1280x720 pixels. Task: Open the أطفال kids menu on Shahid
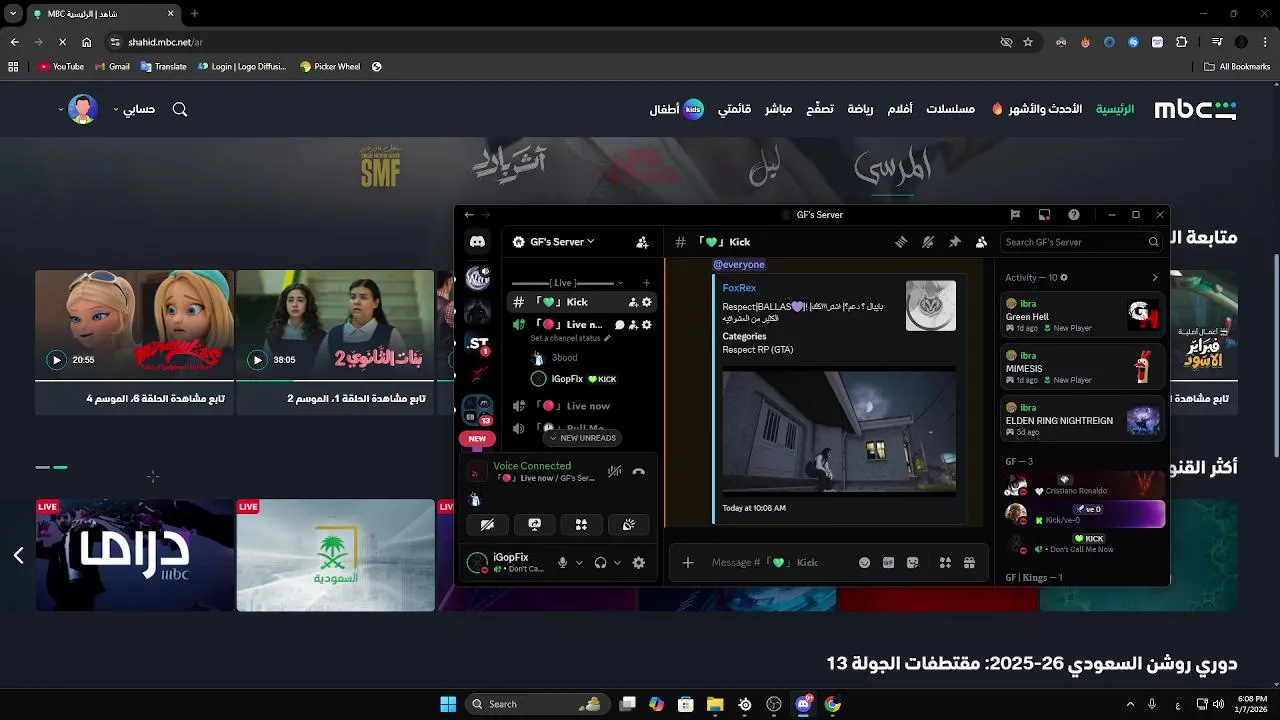tap(676, 109)
